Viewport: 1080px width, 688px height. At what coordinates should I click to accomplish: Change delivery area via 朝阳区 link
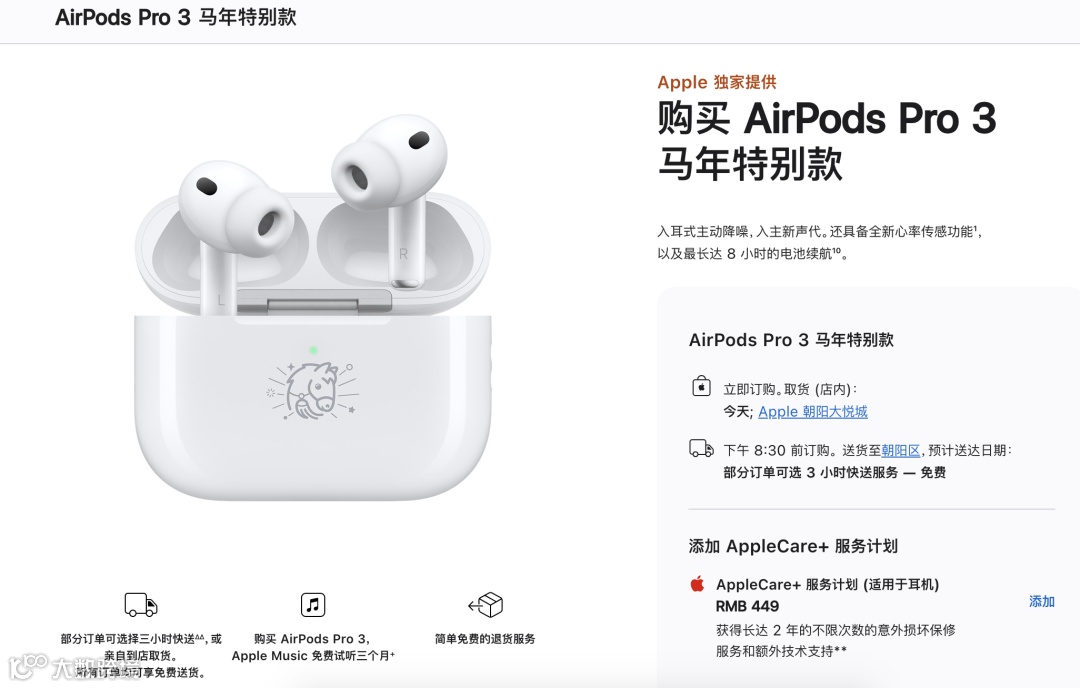point(900,450)
